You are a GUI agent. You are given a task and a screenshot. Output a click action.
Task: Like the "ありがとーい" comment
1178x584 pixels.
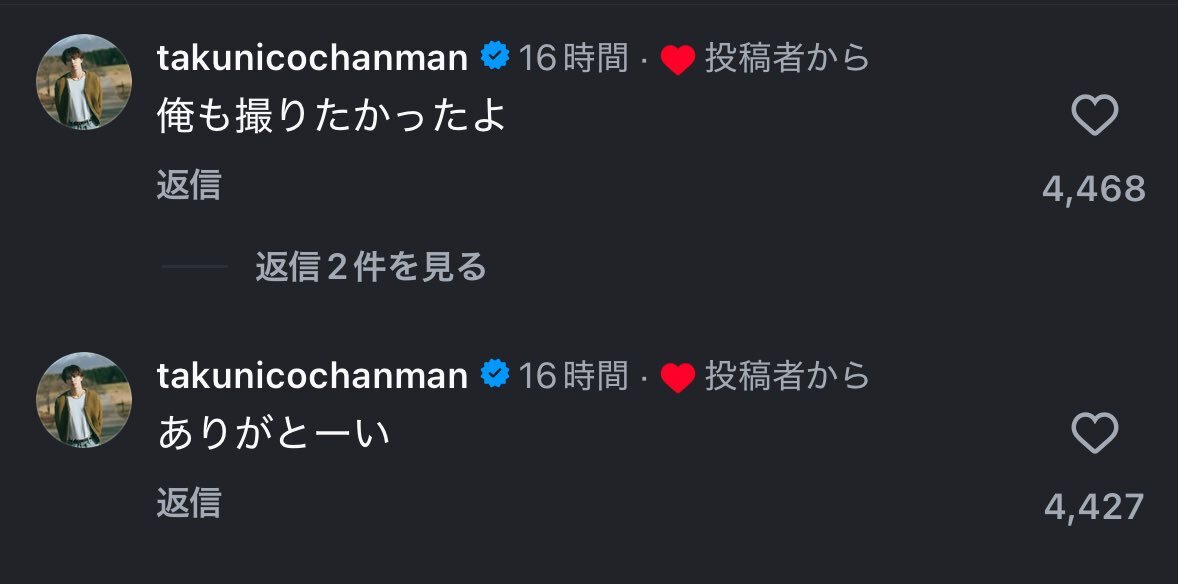click(x=1094, y=434)
